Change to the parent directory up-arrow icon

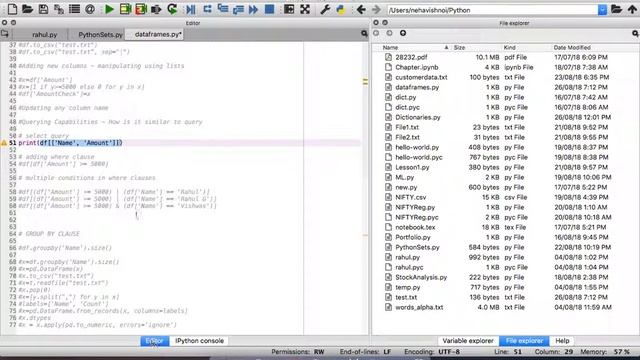click(632, 9)
